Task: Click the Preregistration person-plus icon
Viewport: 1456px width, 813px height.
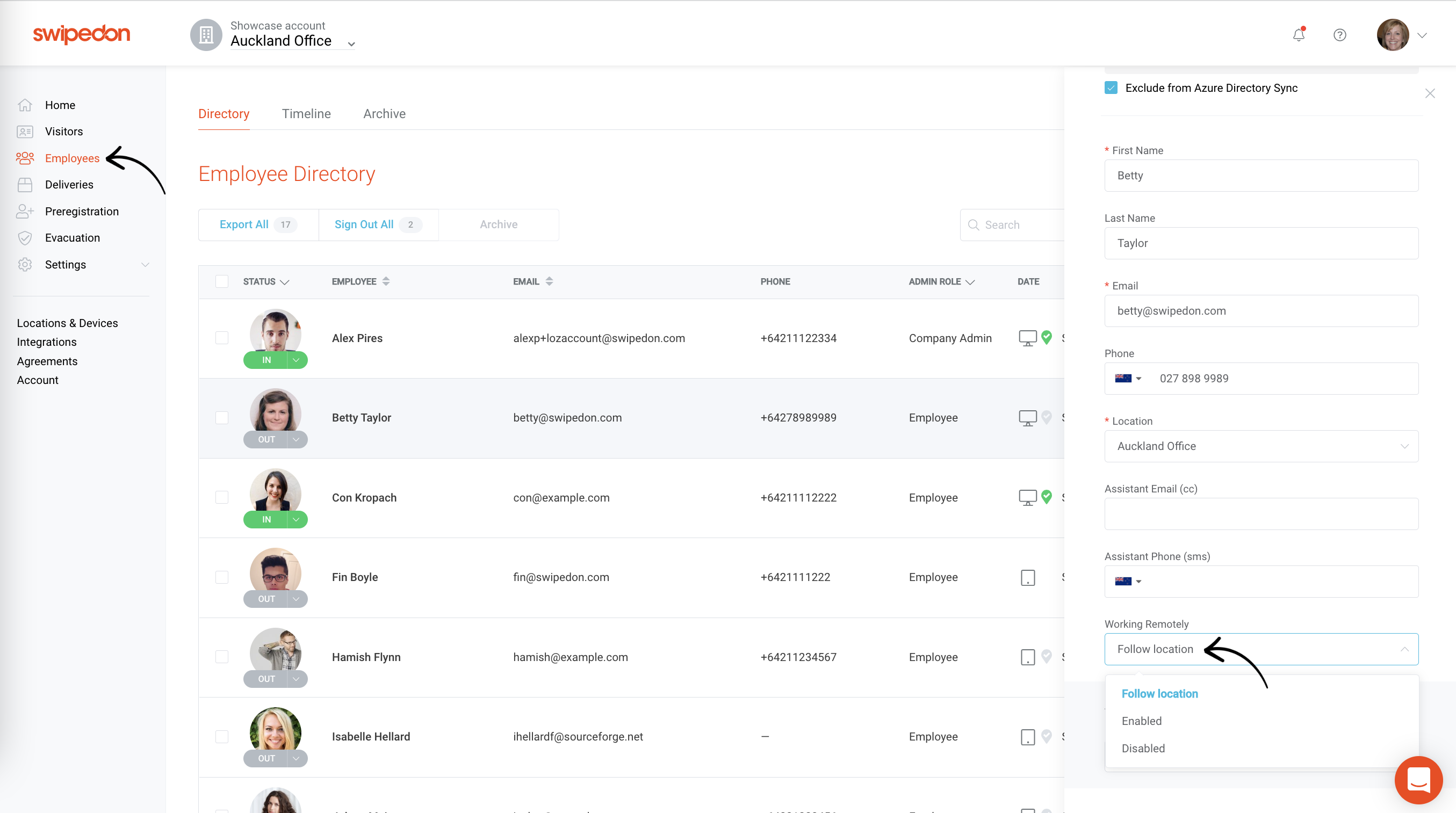Action: tap(25, 211)
